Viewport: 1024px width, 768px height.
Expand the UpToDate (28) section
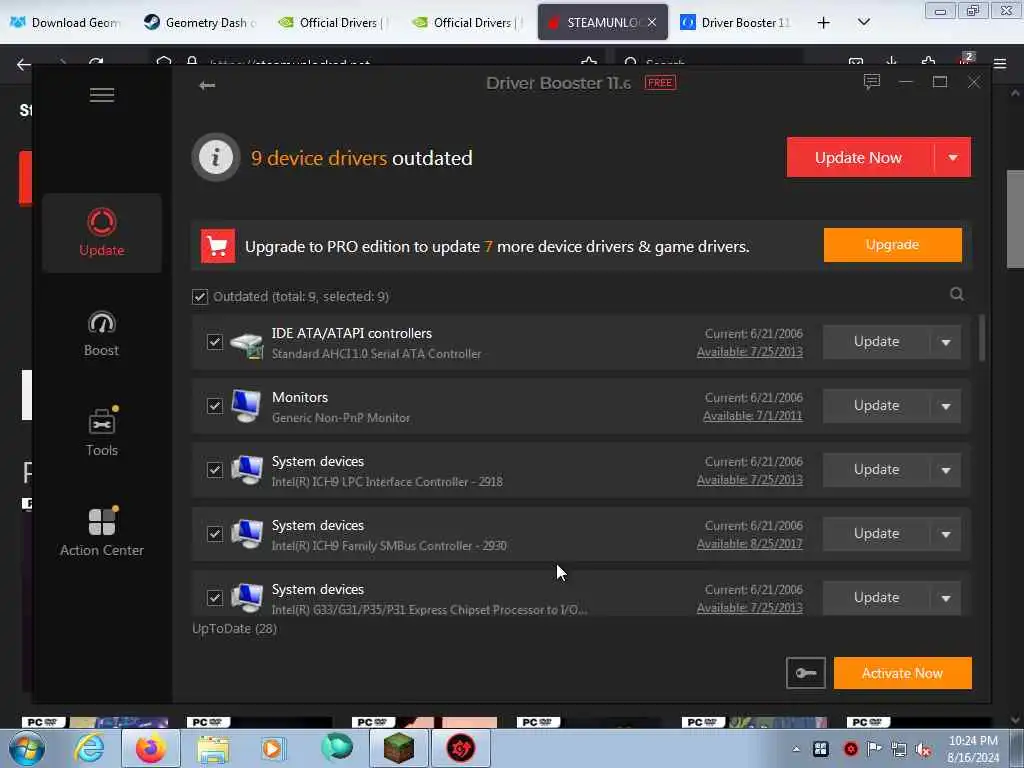[x=234, y=628]
